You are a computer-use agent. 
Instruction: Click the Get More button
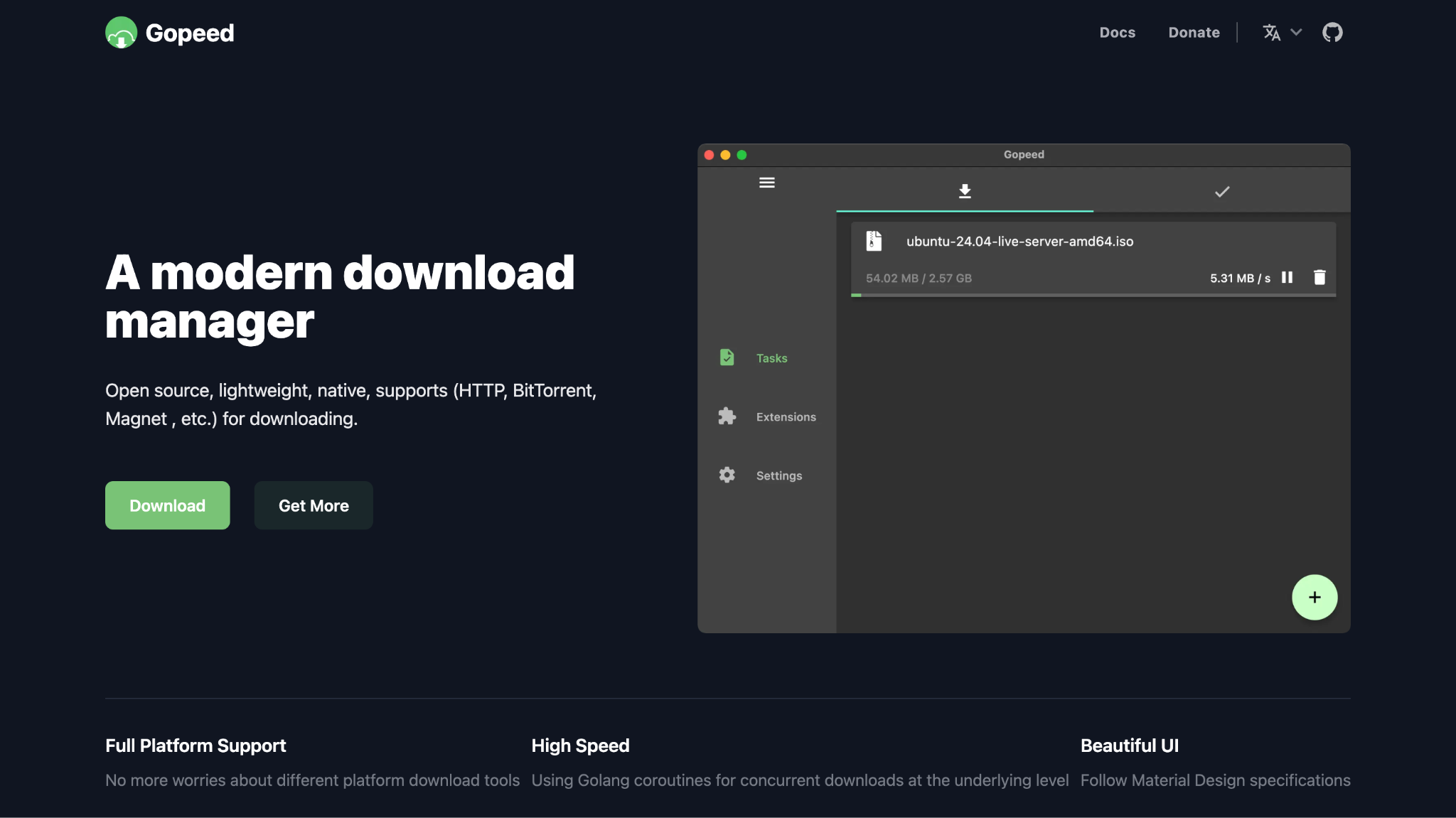pos(313,505)
